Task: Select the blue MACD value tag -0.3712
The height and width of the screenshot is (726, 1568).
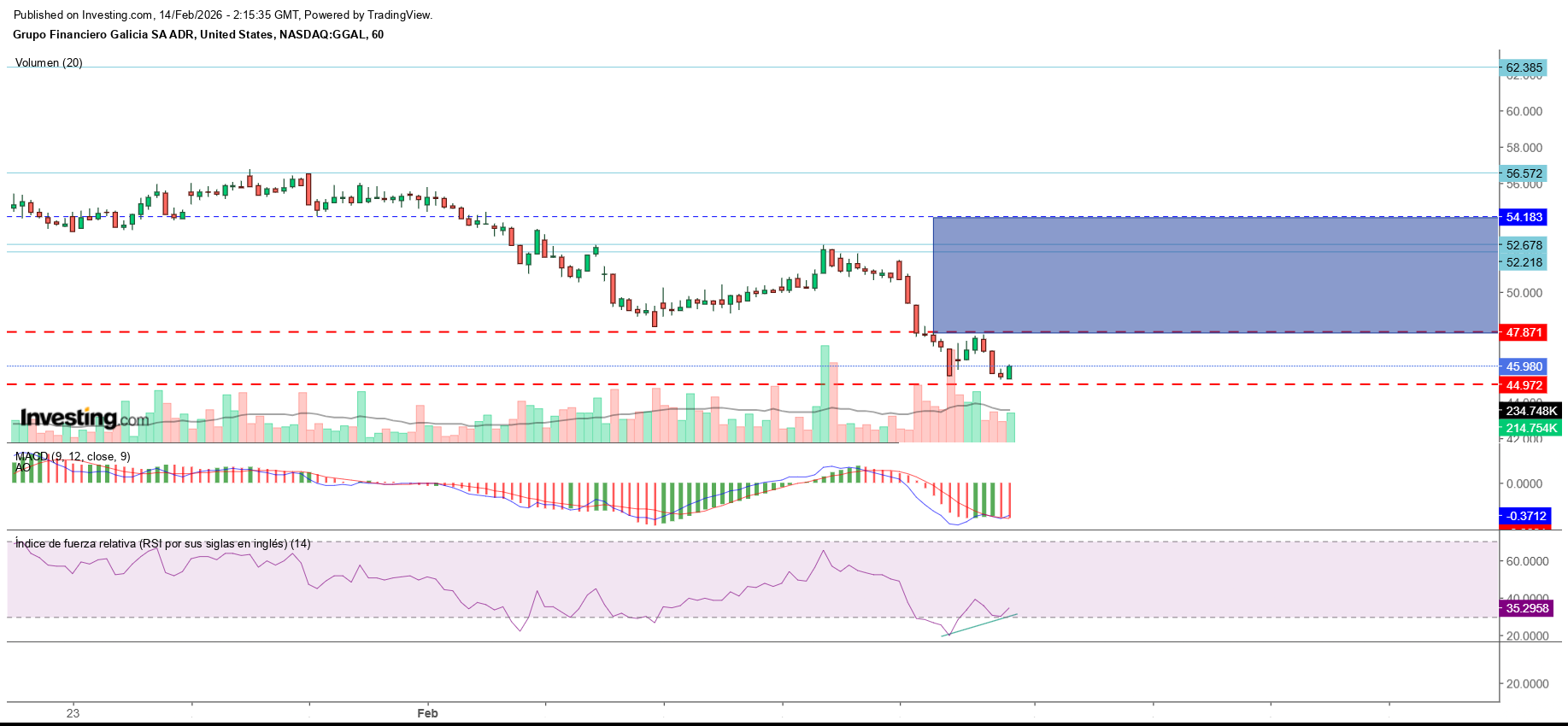Action: [x=1525, y=516]
